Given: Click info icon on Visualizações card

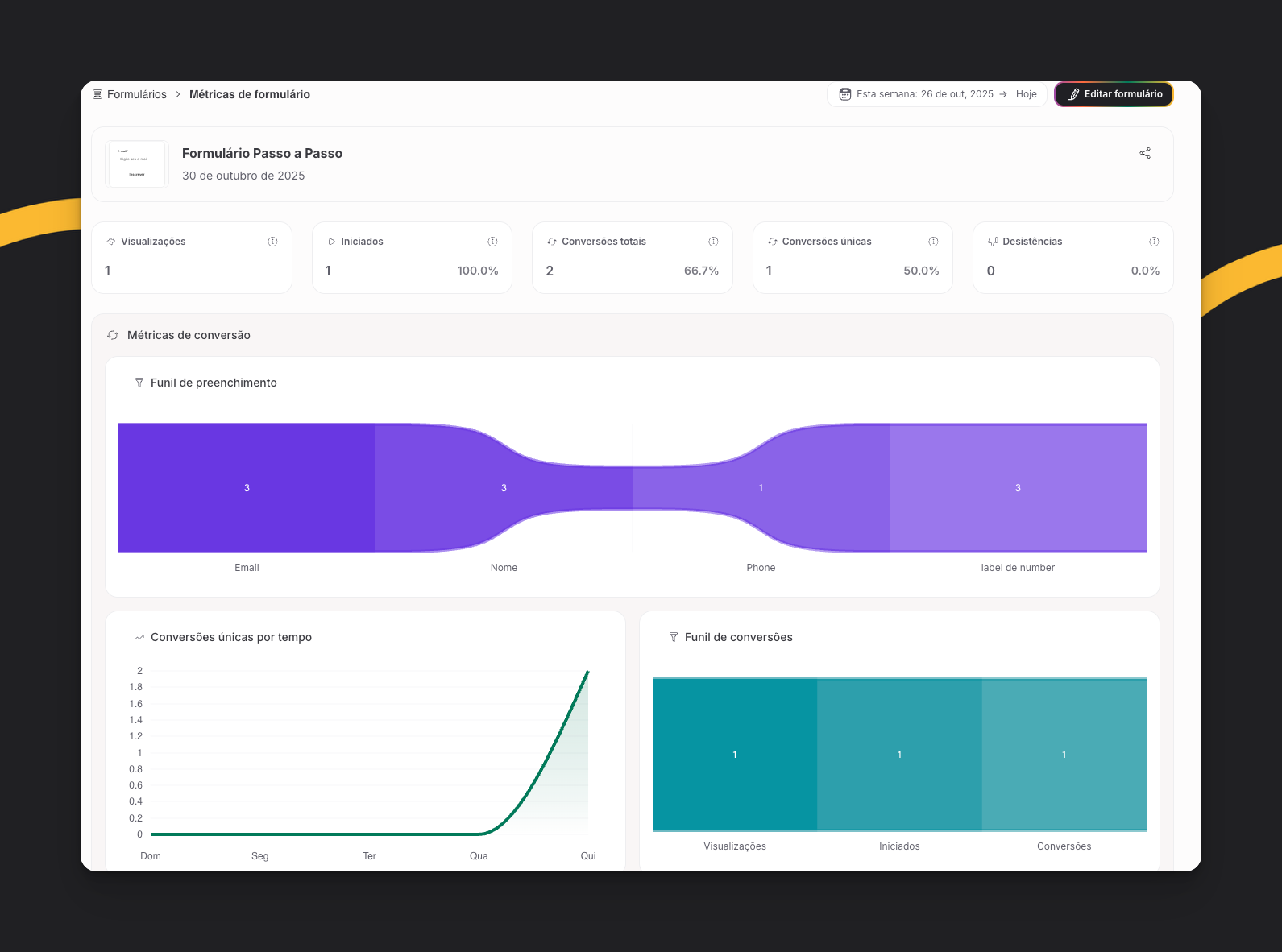Looking at the screenshot, I should click(272, 242).
